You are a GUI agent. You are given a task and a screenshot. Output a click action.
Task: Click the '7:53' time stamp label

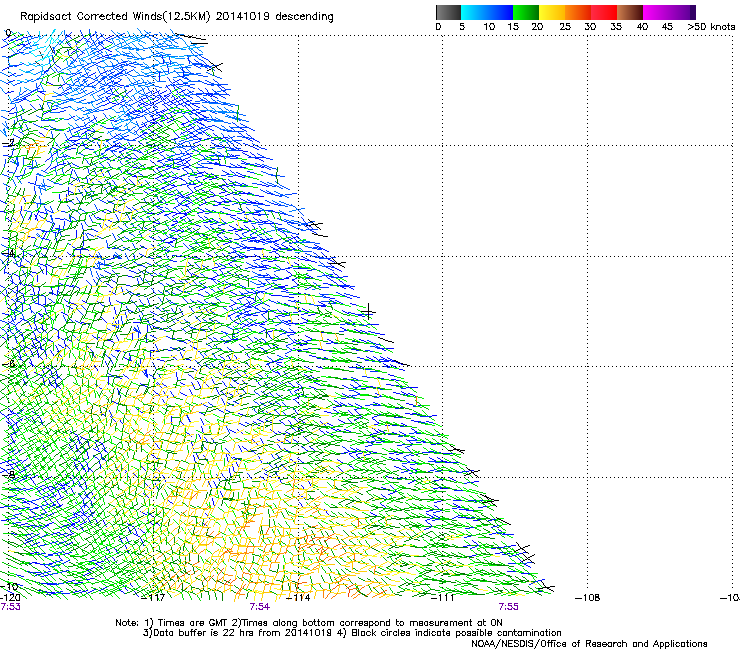(x=10, y=607)
